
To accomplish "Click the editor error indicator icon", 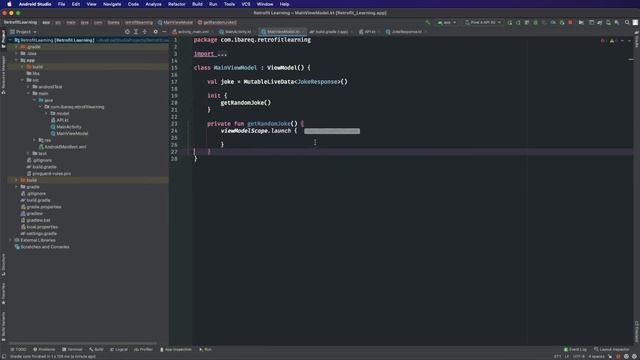I will (603, 41).
